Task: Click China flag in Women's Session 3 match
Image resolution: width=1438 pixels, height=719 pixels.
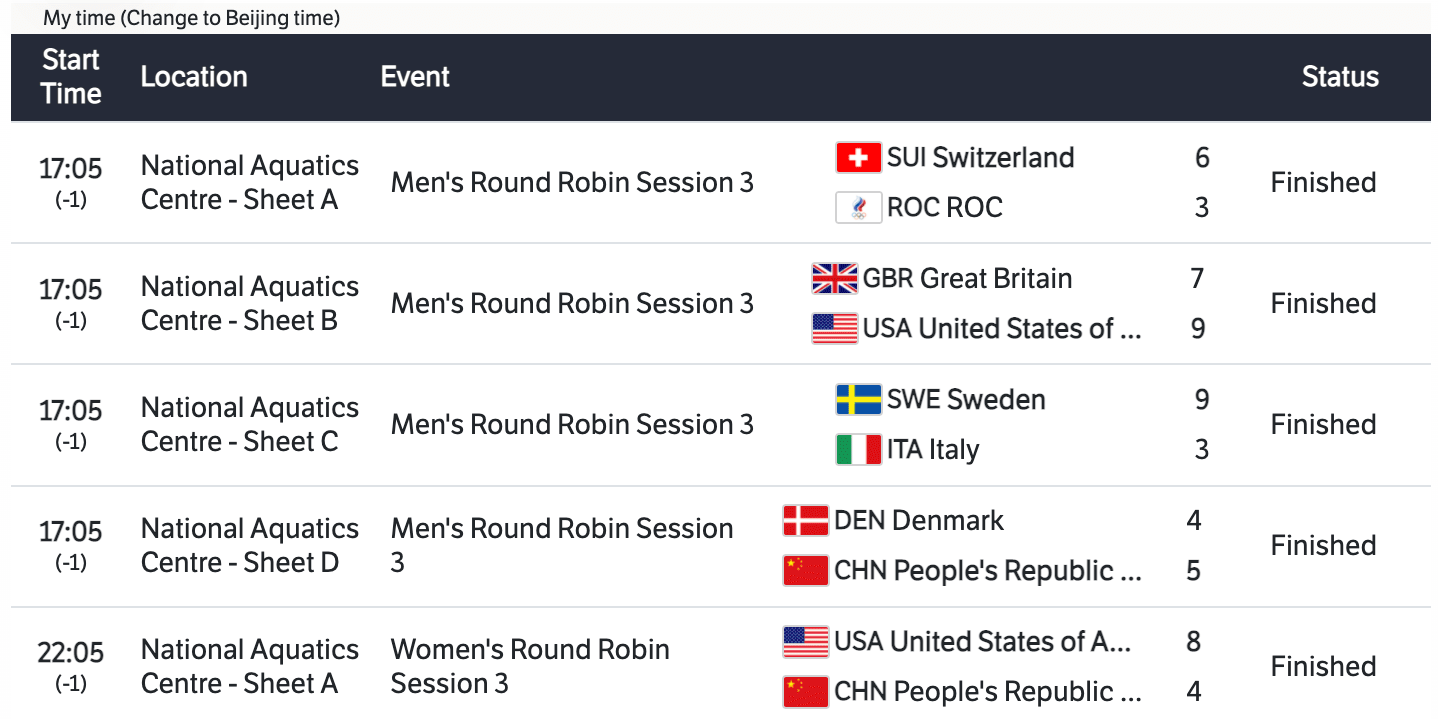Action: click(x=805, y=692)
